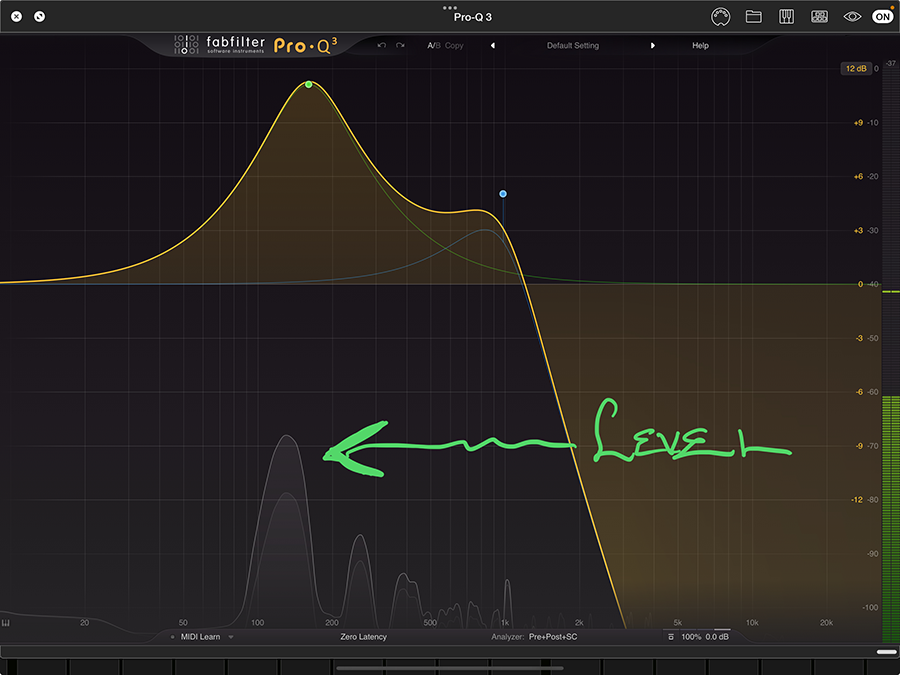The image size is (900, 675).
Task: Toggle MIDI Learn
Action: point(200,637)
